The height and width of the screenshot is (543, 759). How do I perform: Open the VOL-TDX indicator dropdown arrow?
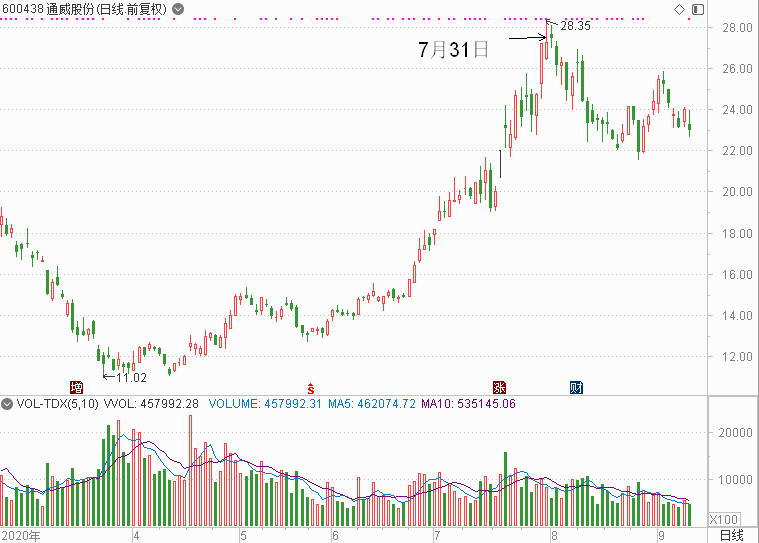pos(7,404)
